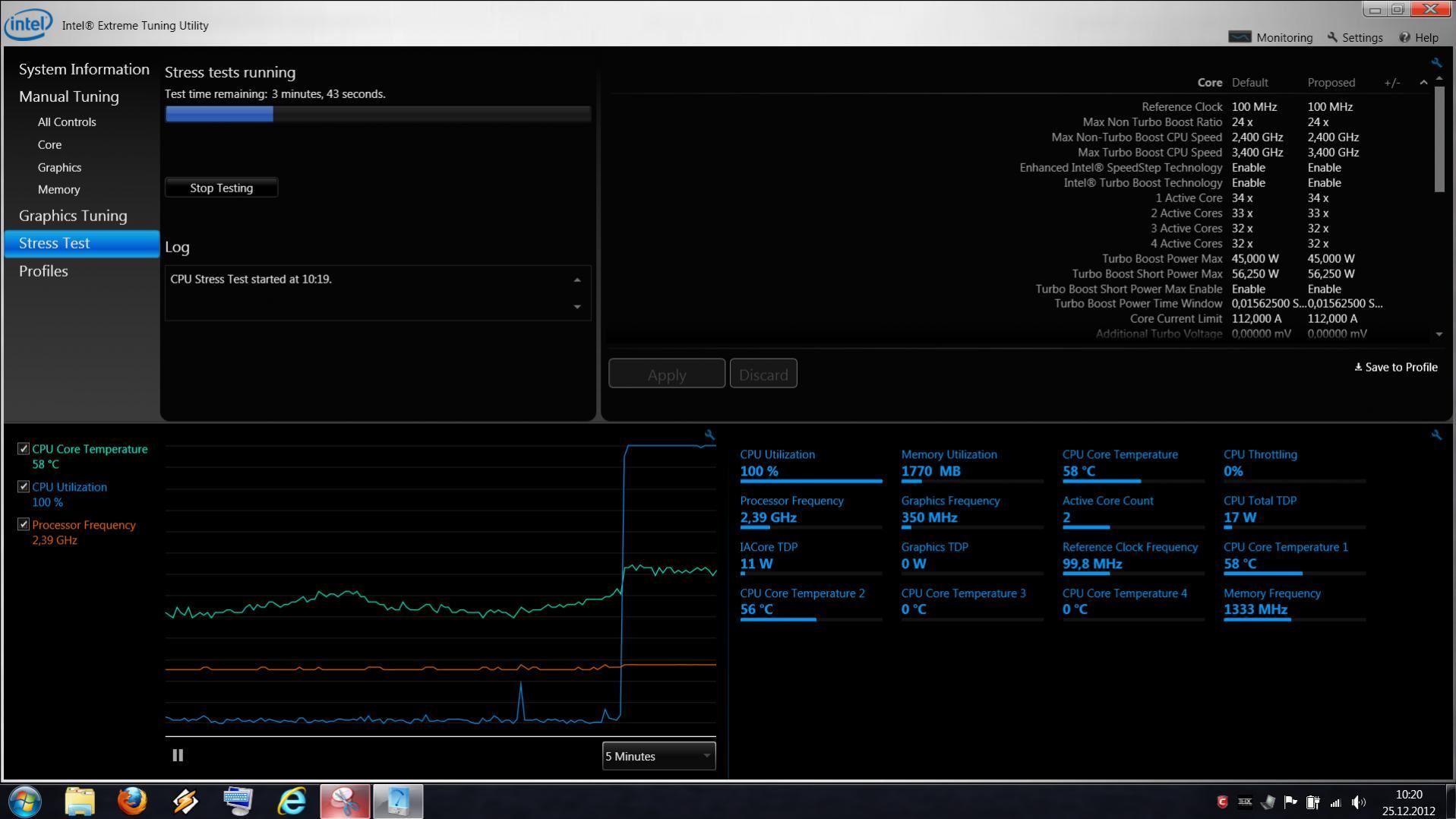Viewport: 1456px width, 819px height.
Task: Click the +/- column header
Action: pyautogui.click(x=1392, y=83)
